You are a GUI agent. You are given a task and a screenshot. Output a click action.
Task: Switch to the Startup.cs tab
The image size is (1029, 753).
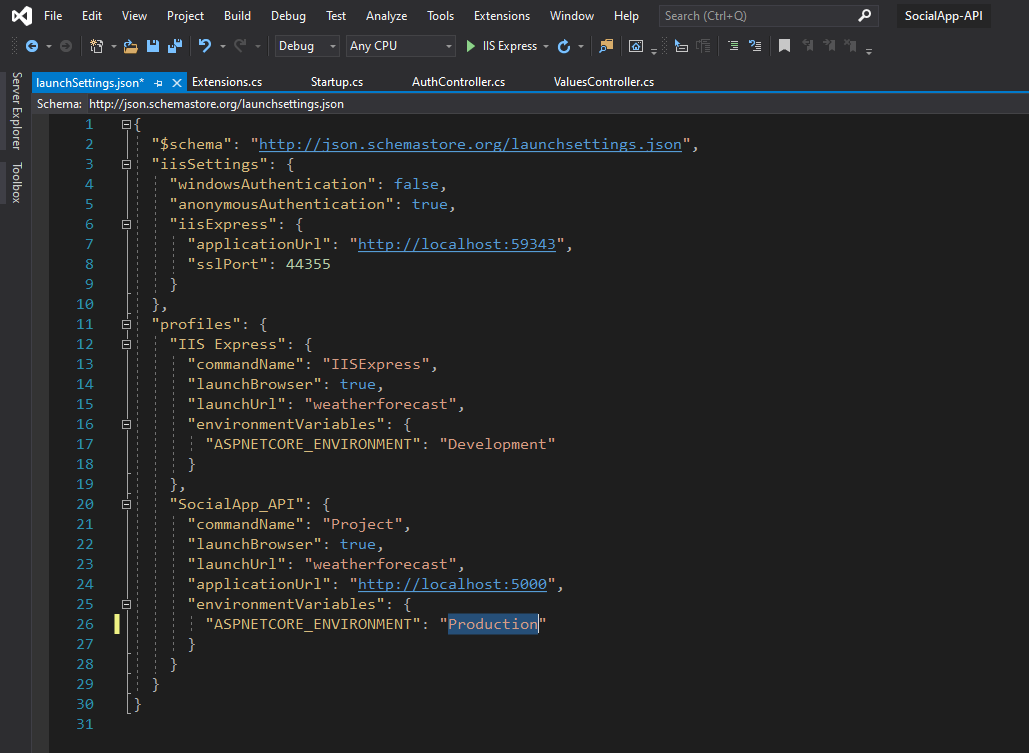point(337,82)
